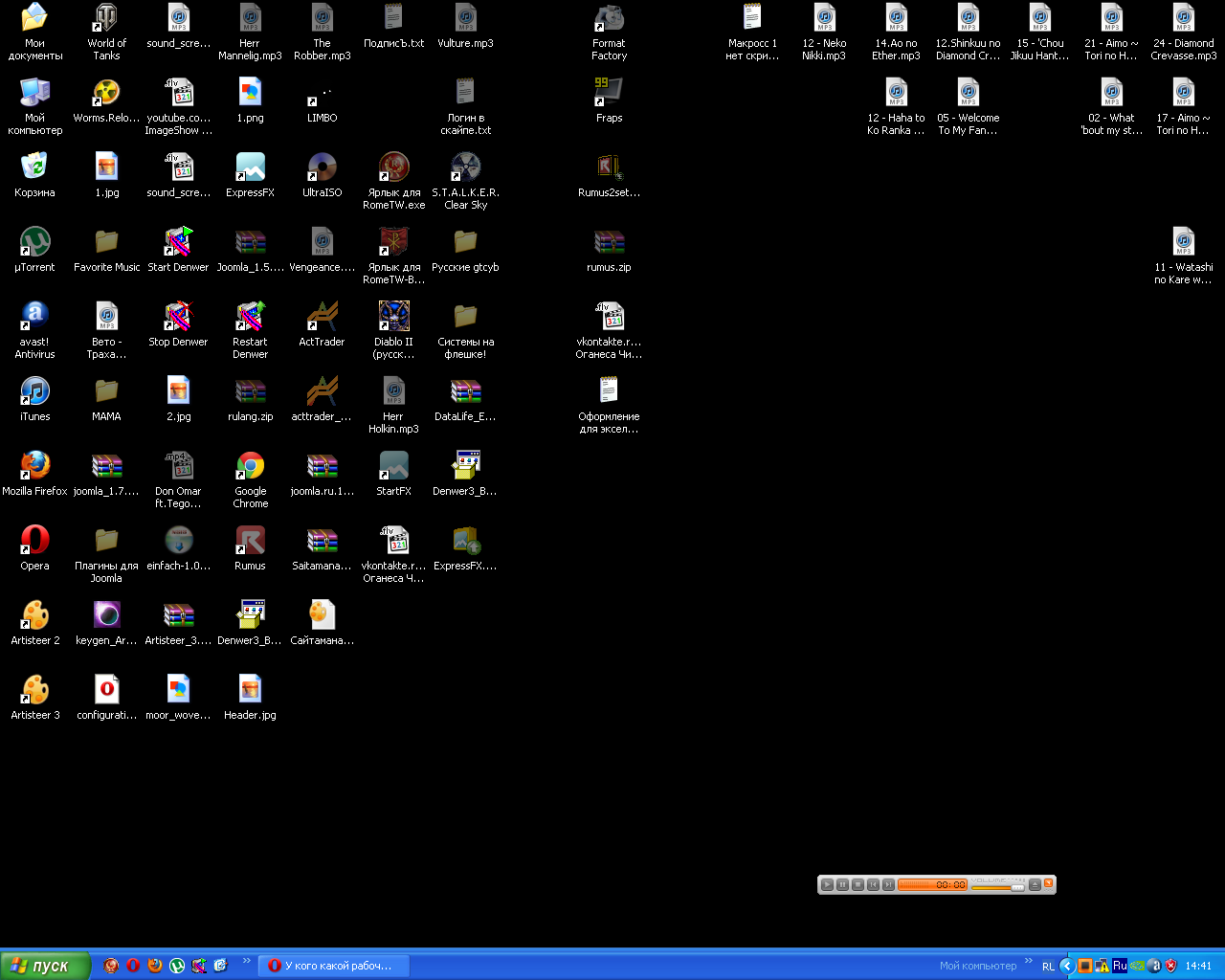Screen dimensions: 1225x980
Task: Open Artisteer 3 shortcut
Action: click(x=34, y=697)
